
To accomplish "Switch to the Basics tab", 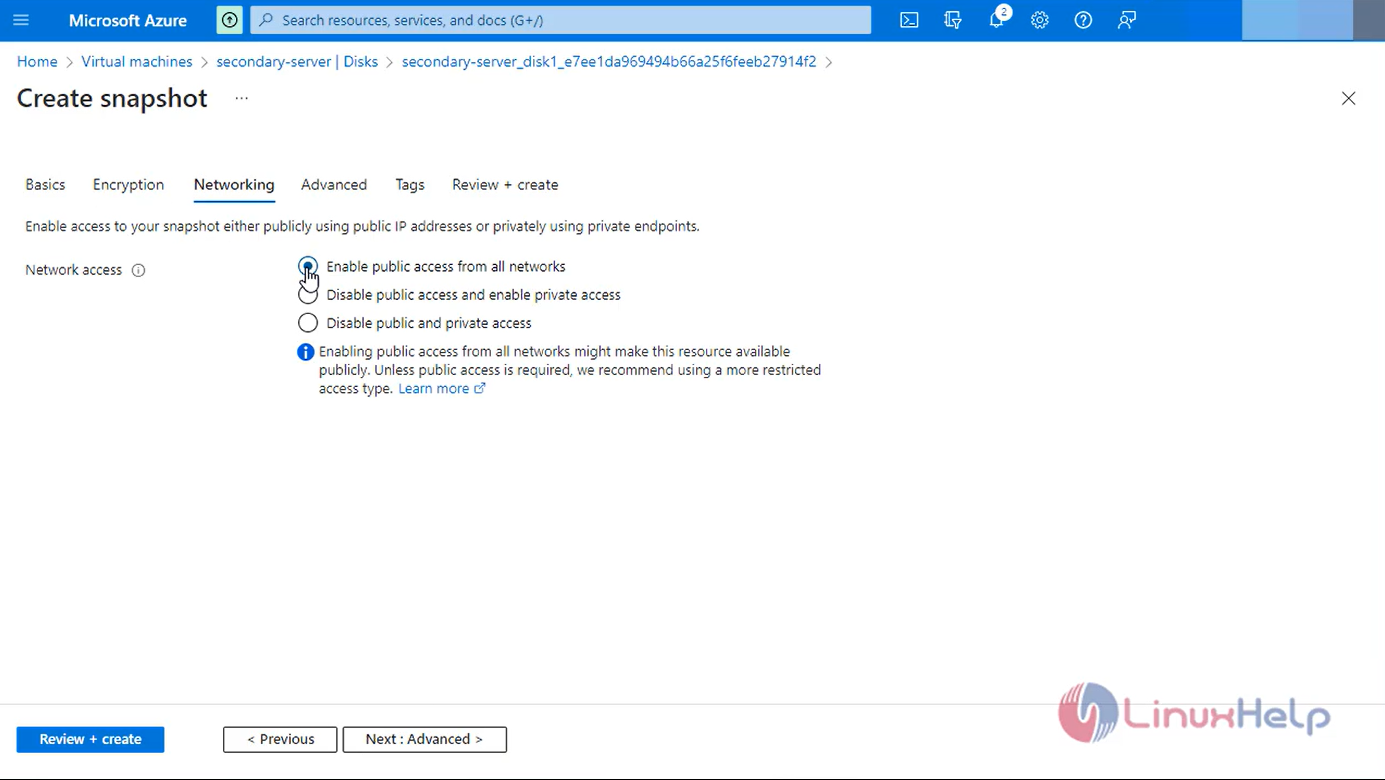I will [x=45, y=185].
